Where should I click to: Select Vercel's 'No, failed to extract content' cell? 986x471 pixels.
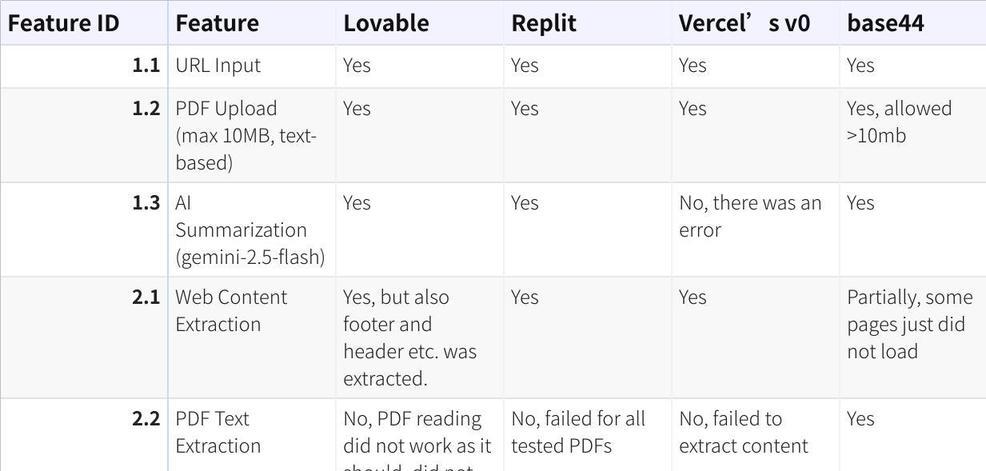click(743, 432)
